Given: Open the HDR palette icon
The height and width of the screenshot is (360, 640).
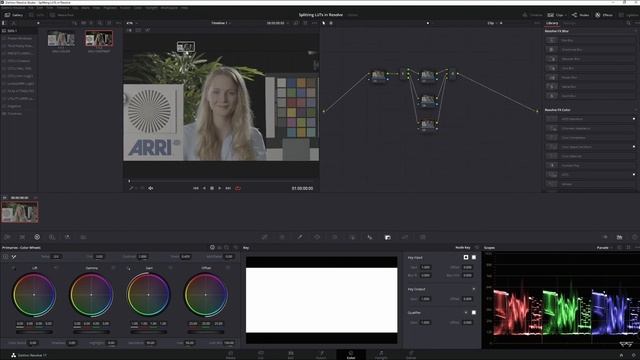Looking at the screenshot, I should point(52,237).
